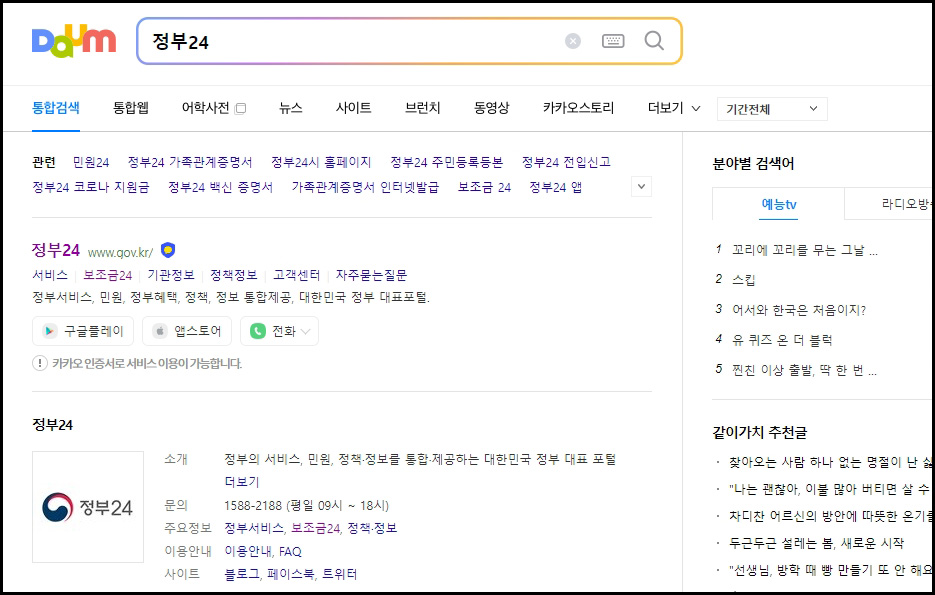Open related search 가족관계증명서 인터넷발급
Viewport: 935px width, 595px height.
pyautogui.click(x=365, y=187)
